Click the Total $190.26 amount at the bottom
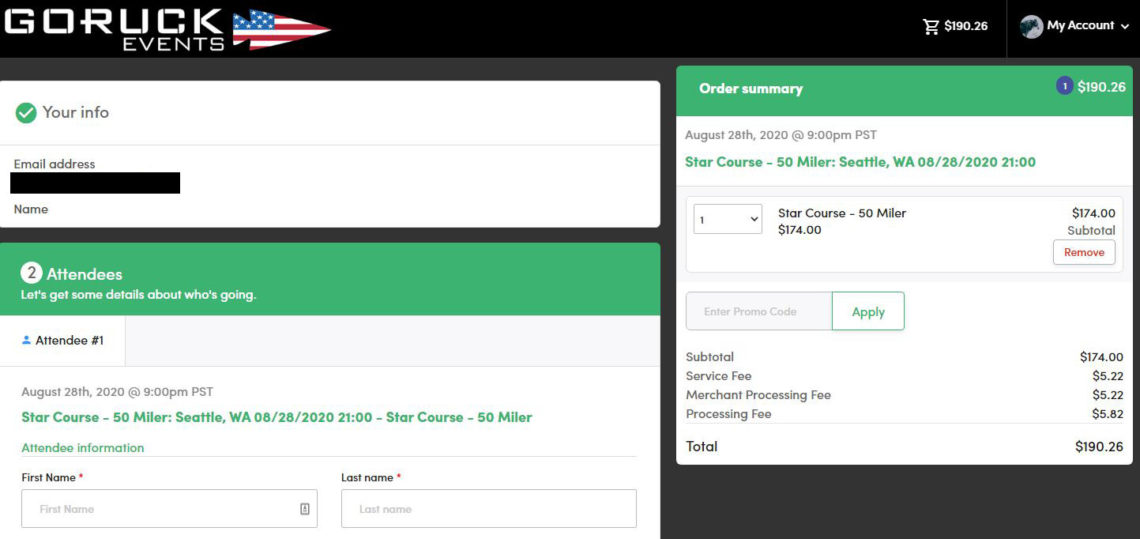 click(x=1099, y=447)
